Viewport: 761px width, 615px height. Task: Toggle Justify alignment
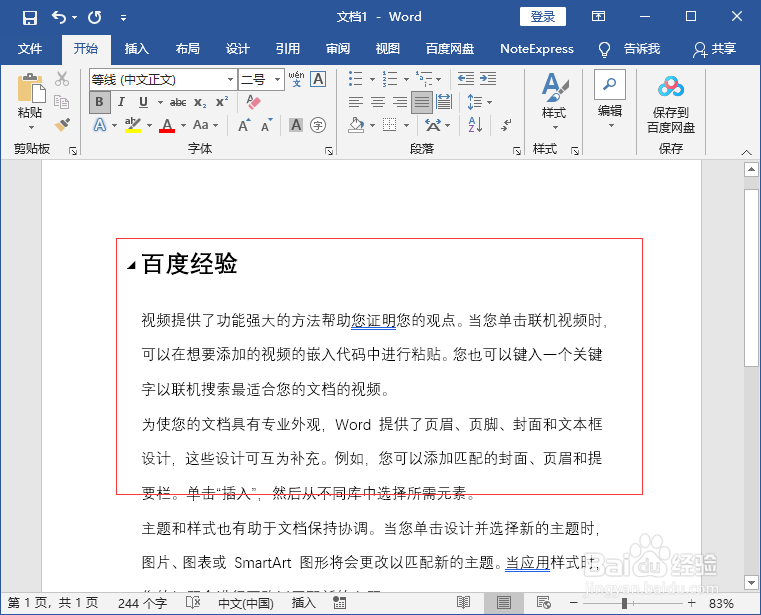422,102
